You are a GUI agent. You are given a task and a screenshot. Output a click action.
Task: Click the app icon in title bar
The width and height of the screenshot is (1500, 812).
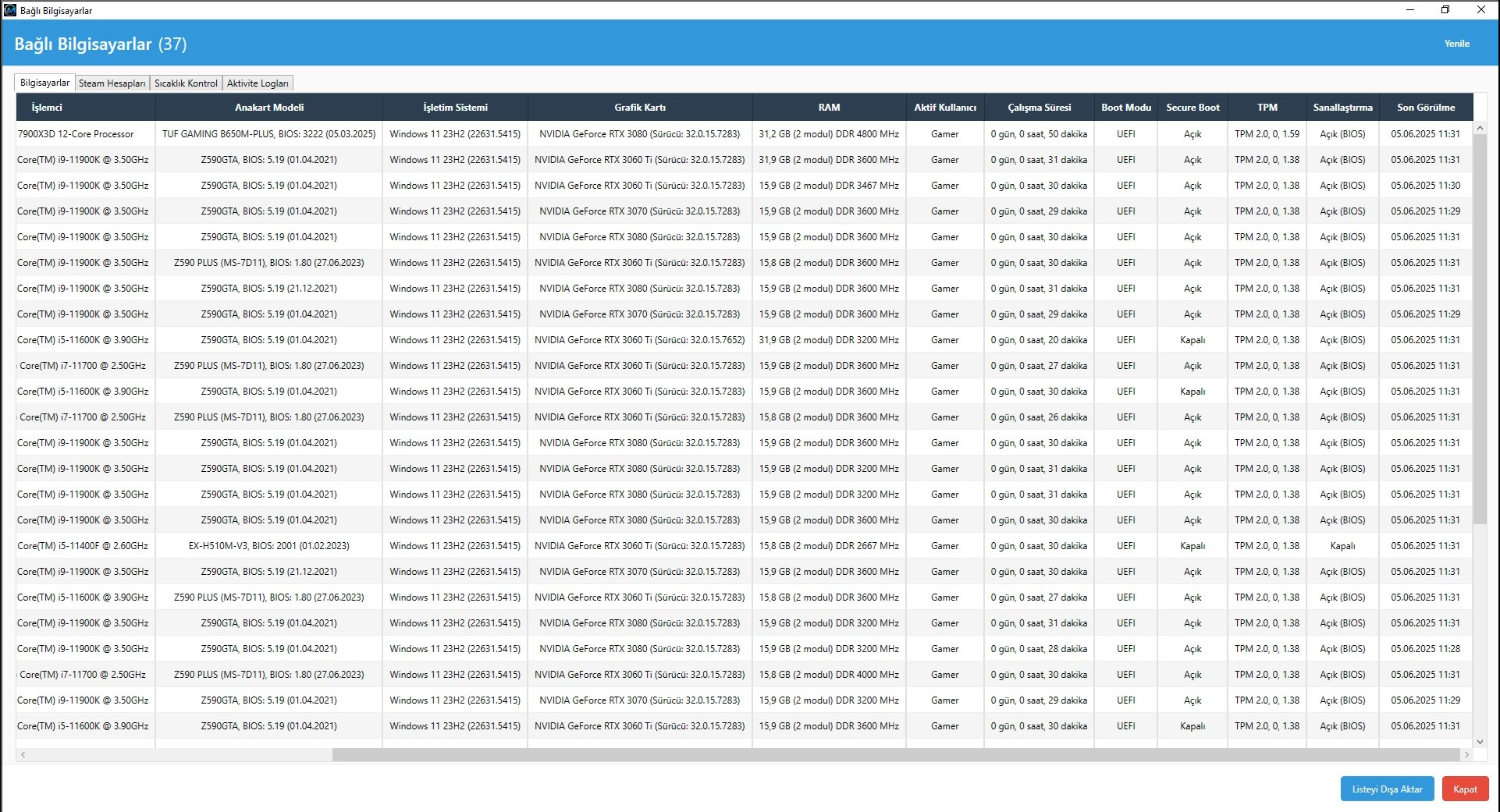[10, 10]
